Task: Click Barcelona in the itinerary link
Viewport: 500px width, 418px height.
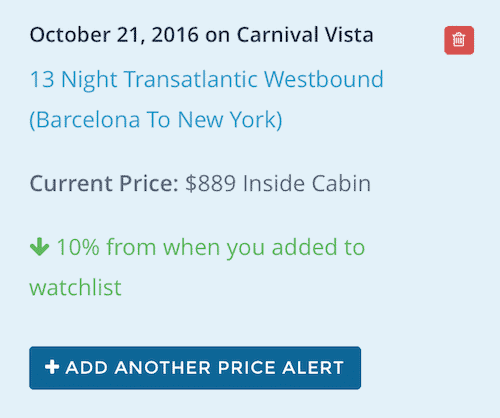Action: pyautogui.click(x=85, y=120)
